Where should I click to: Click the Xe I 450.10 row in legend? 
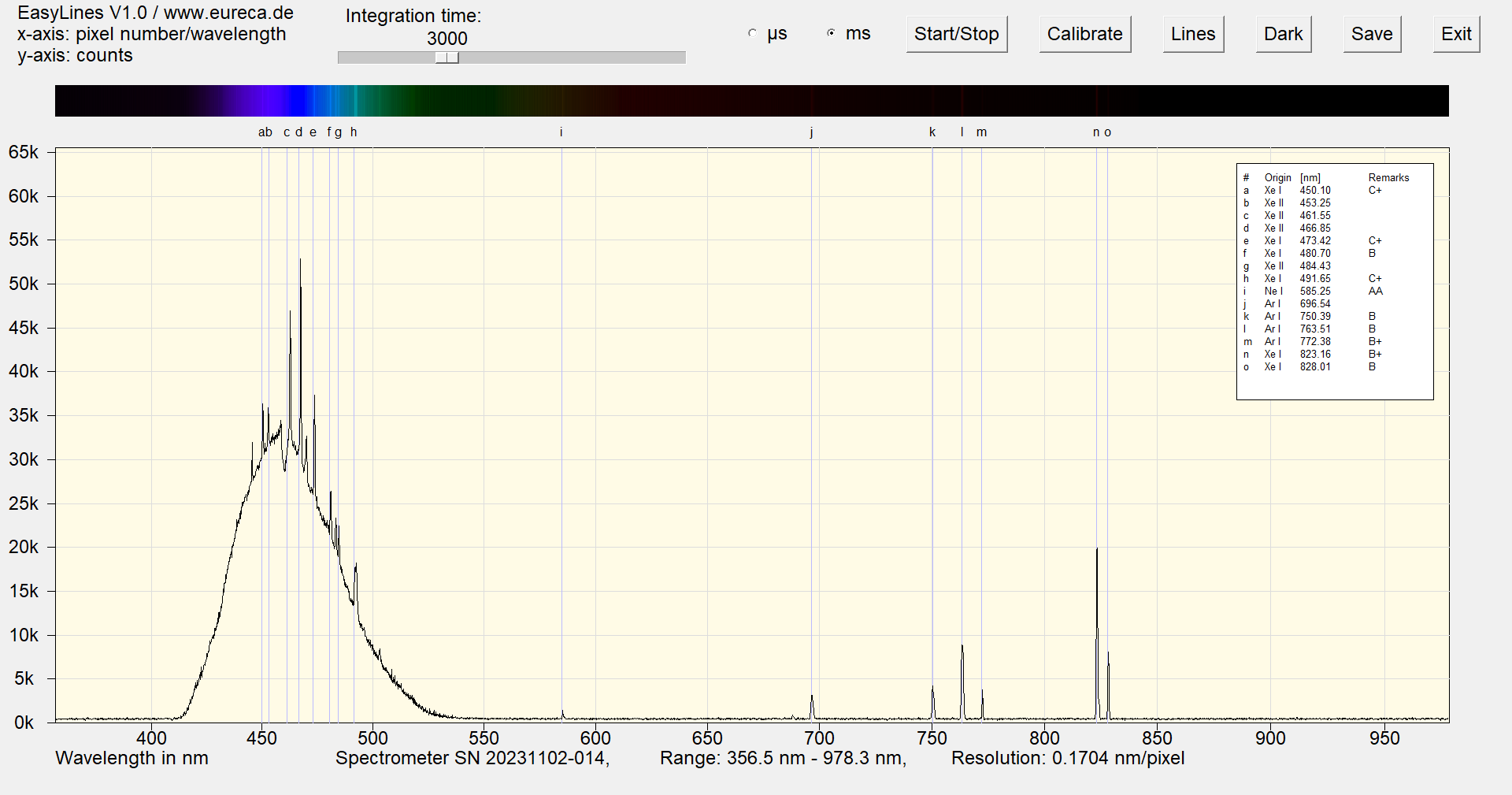tap(1313, 190)
